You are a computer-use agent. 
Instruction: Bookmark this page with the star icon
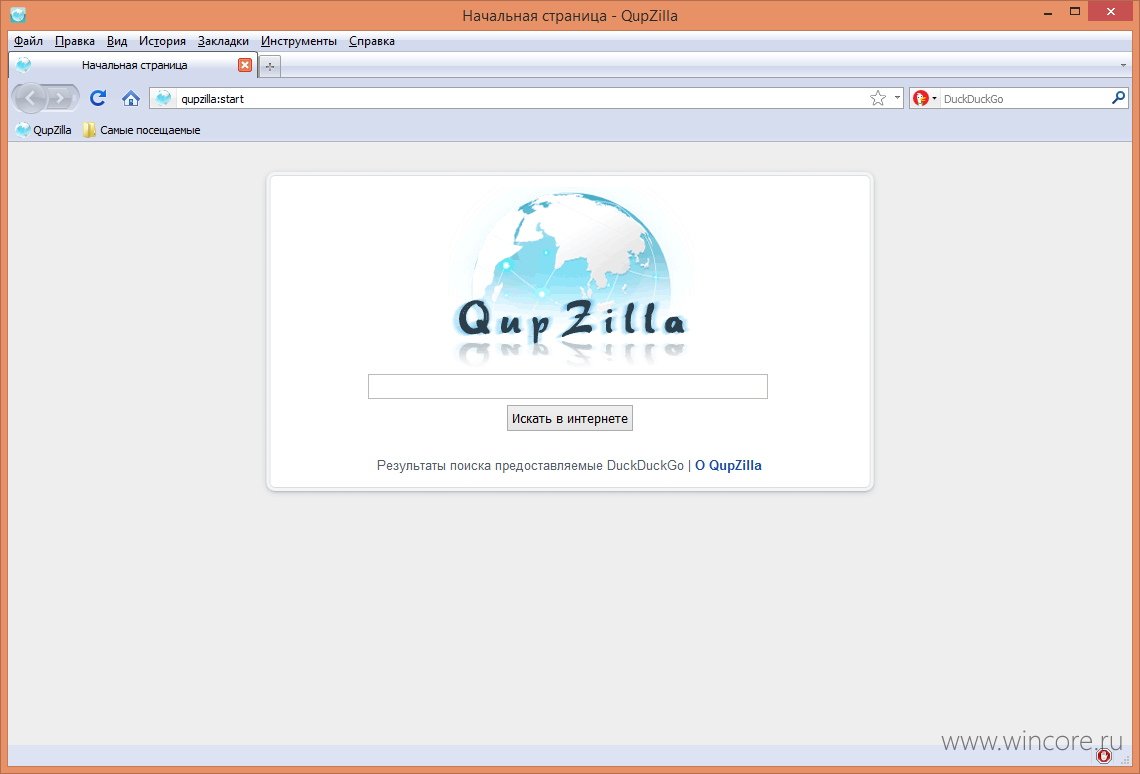click(878, 98)
